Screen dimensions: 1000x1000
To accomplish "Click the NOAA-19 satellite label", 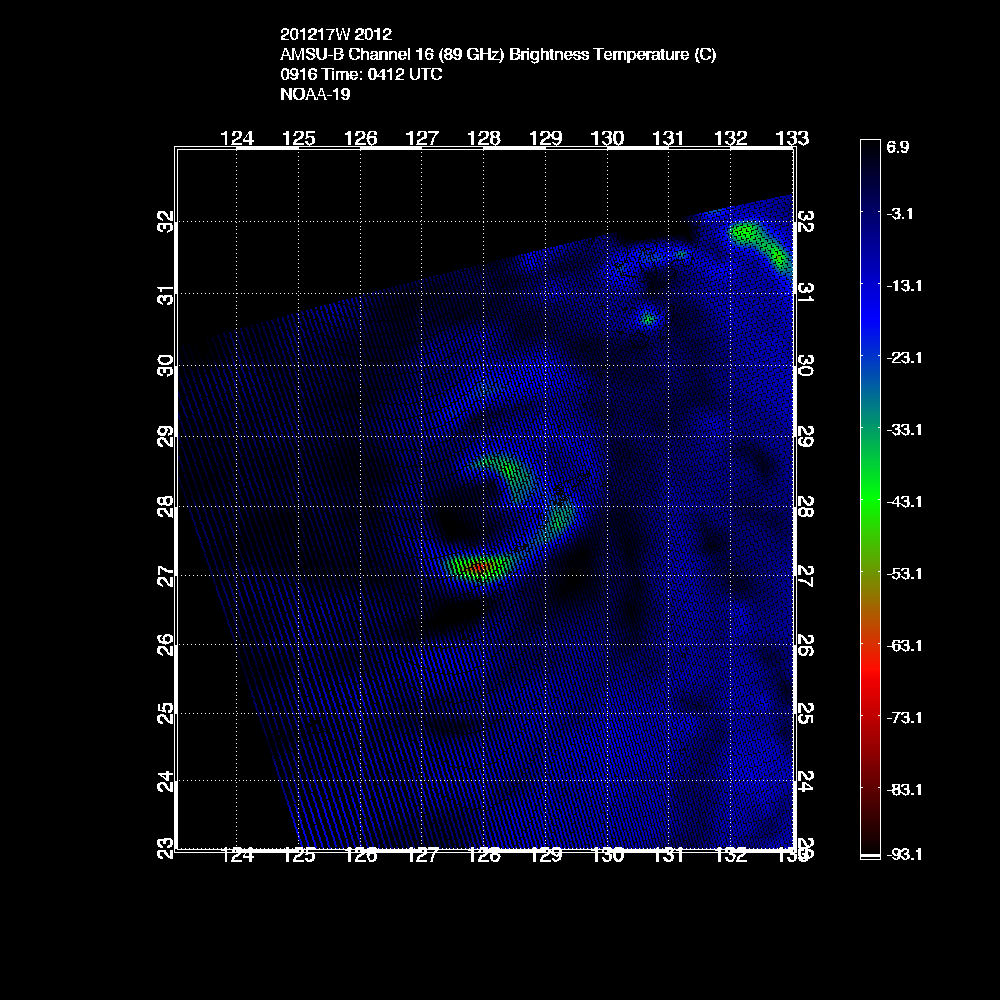I will pos(314,96).
